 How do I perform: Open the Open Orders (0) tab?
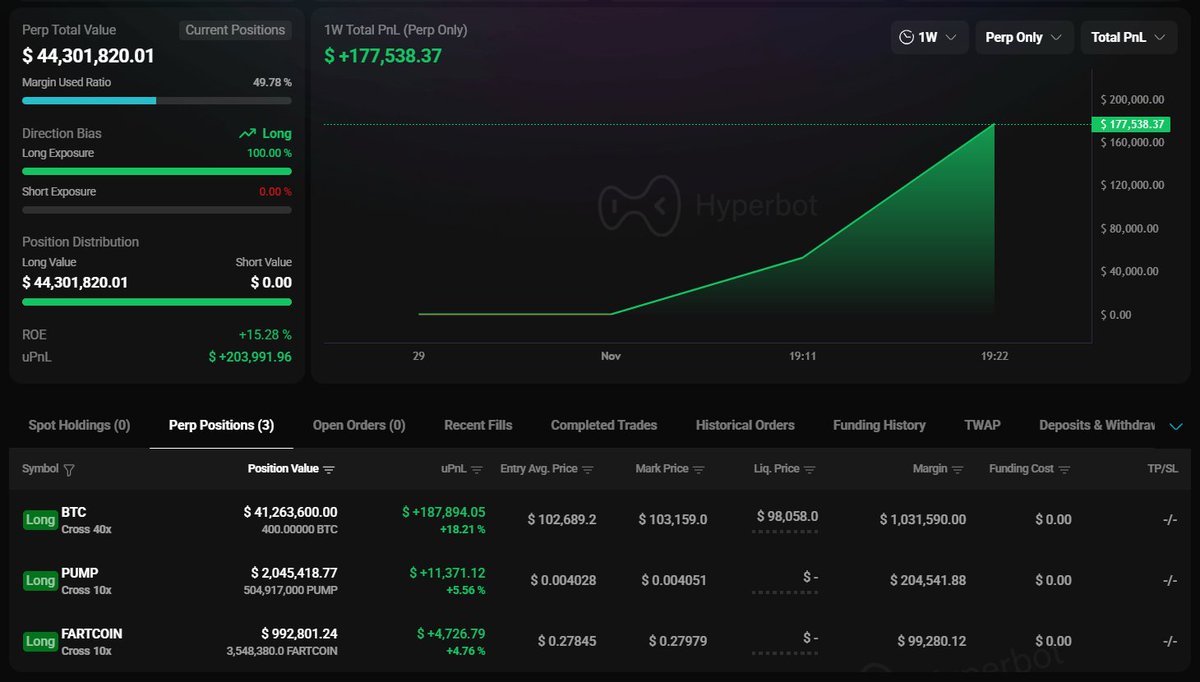[x=359, y=425]
